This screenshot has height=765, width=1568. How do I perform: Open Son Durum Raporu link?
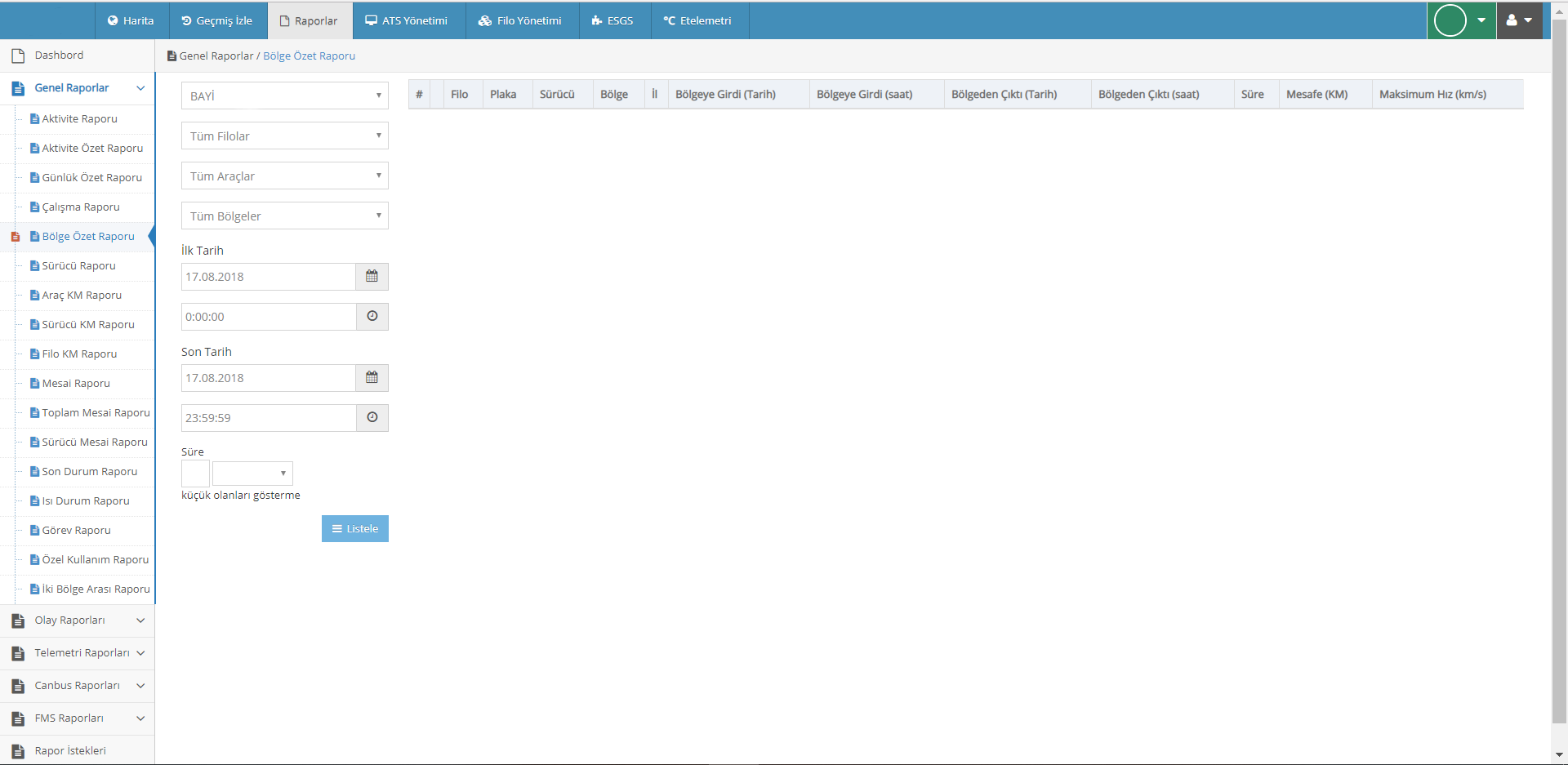90,472
